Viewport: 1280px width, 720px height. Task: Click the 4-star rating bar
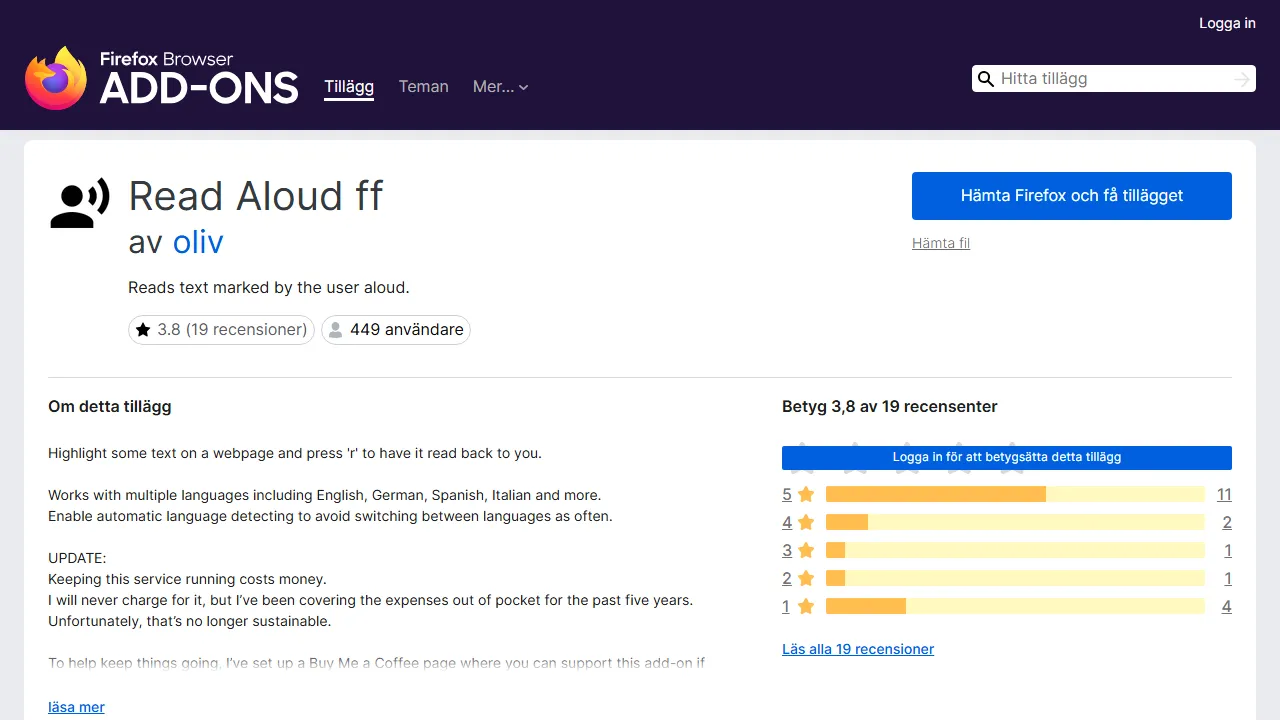point(1015,522)
